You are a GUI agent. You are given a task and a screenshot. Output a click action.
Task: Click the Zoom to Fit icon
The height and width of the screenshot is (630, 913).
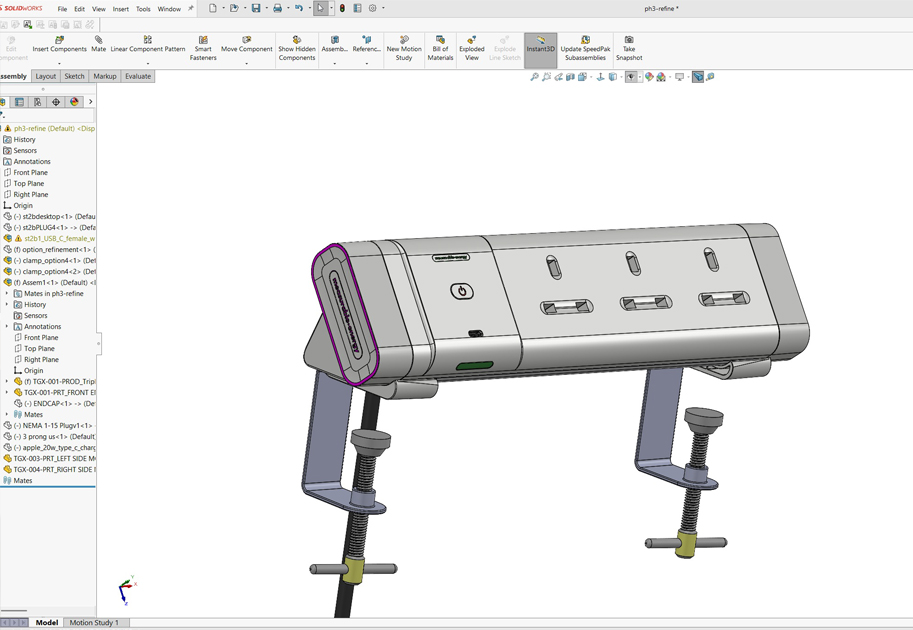535,77
